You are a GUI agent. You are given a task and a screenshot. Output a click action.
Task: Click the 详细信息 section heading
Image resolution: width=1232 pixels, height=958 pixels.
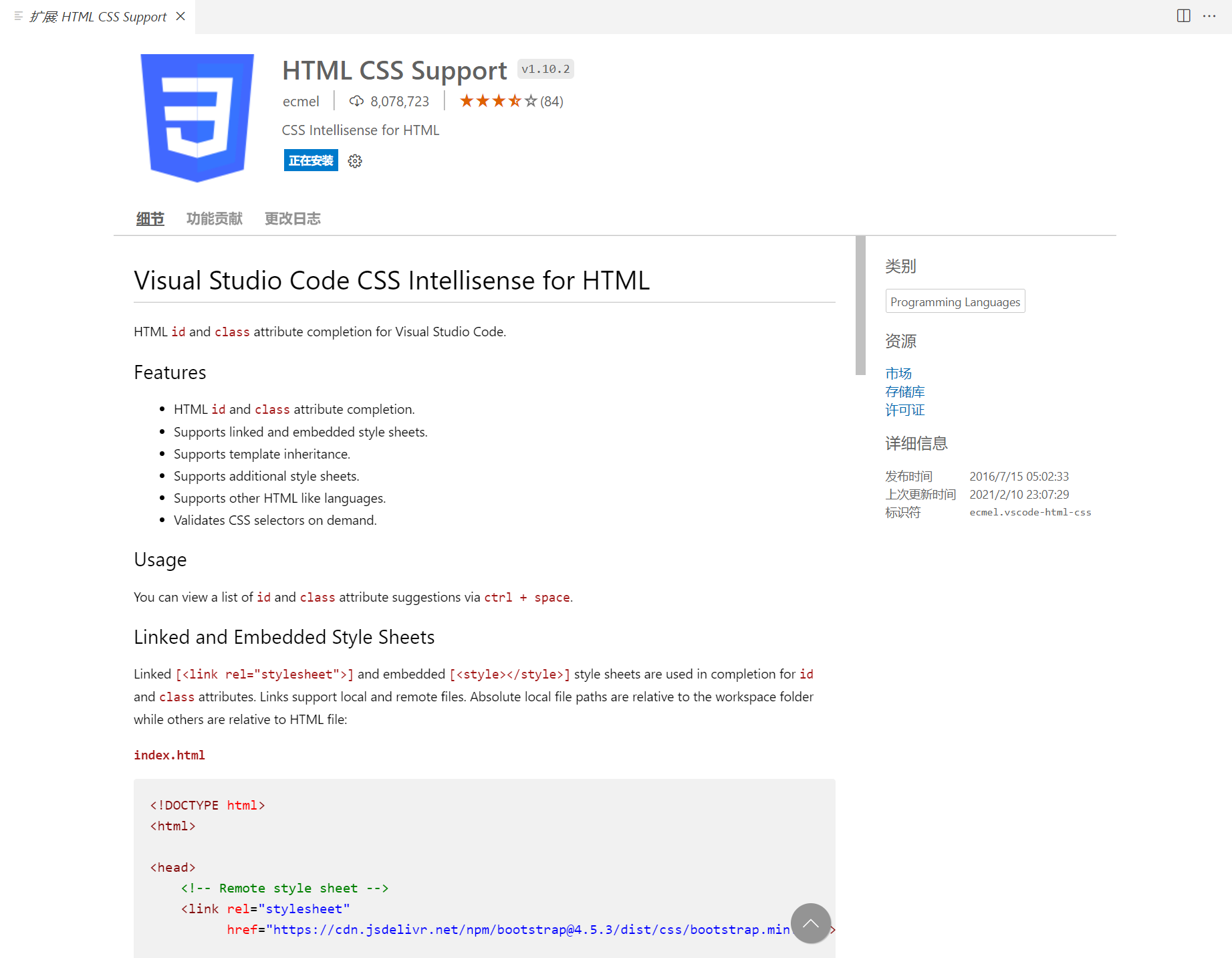click(916, 443)
